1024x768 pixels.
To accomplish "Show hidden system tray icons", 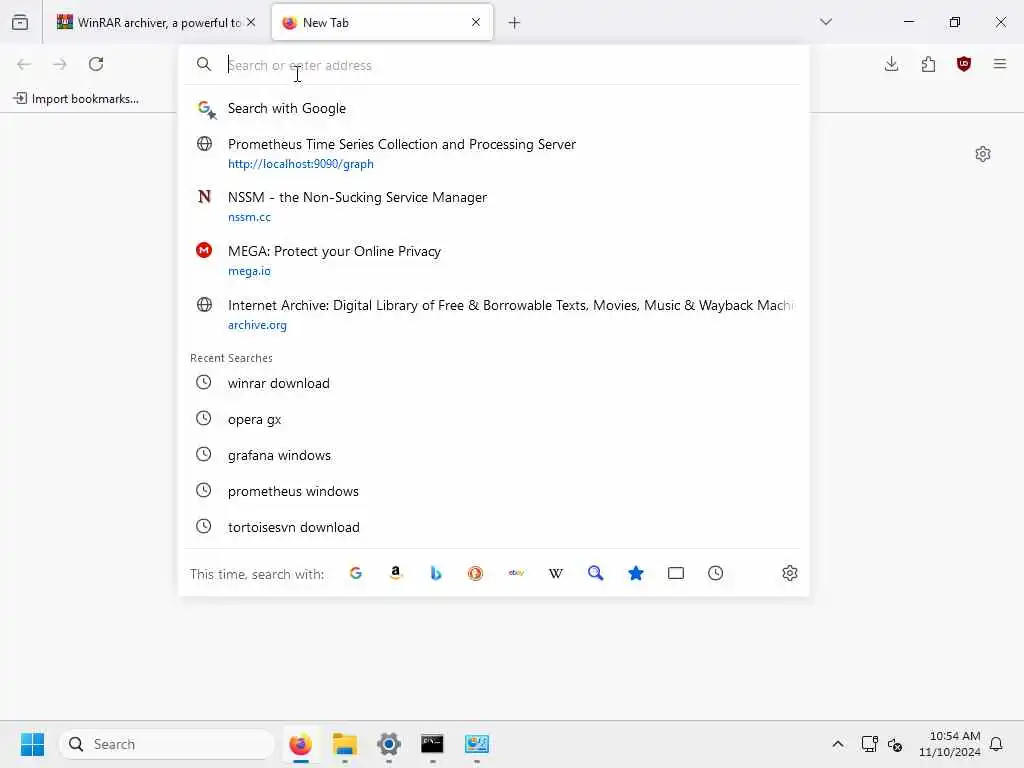I will [838, 744].
